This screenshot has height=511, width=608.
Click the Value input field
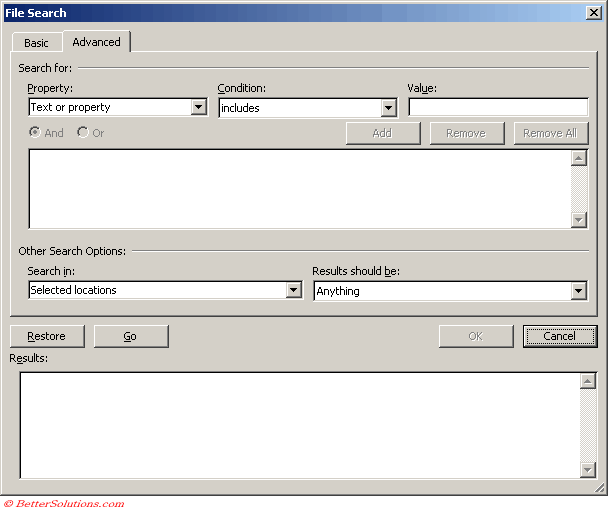click(498, 107)
